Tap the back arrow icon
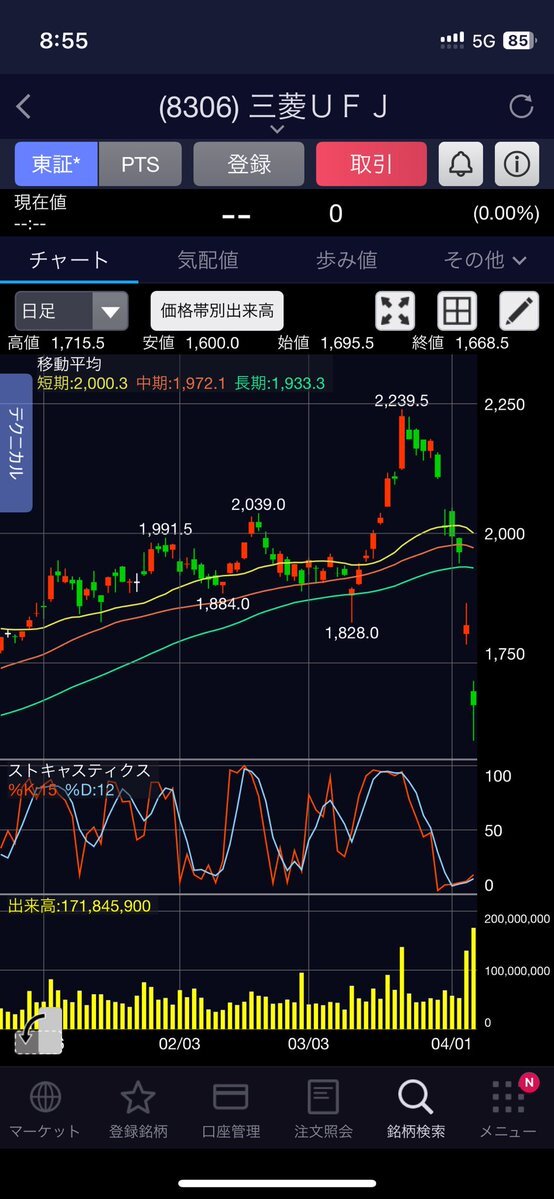Image resolution: width=554 pixels, height=1199 pixels. (24, 107)
